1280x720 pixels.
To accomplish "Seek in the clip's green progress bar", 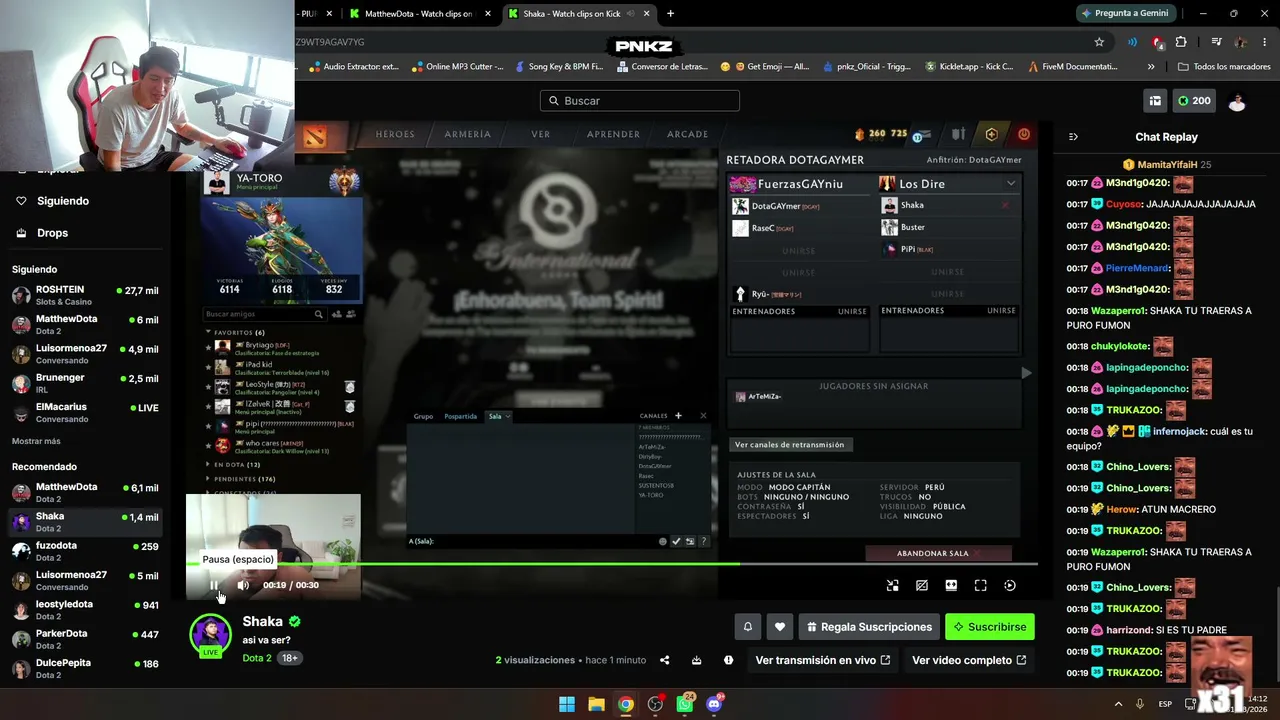I will pyautogui.click(x=612, y=564).
